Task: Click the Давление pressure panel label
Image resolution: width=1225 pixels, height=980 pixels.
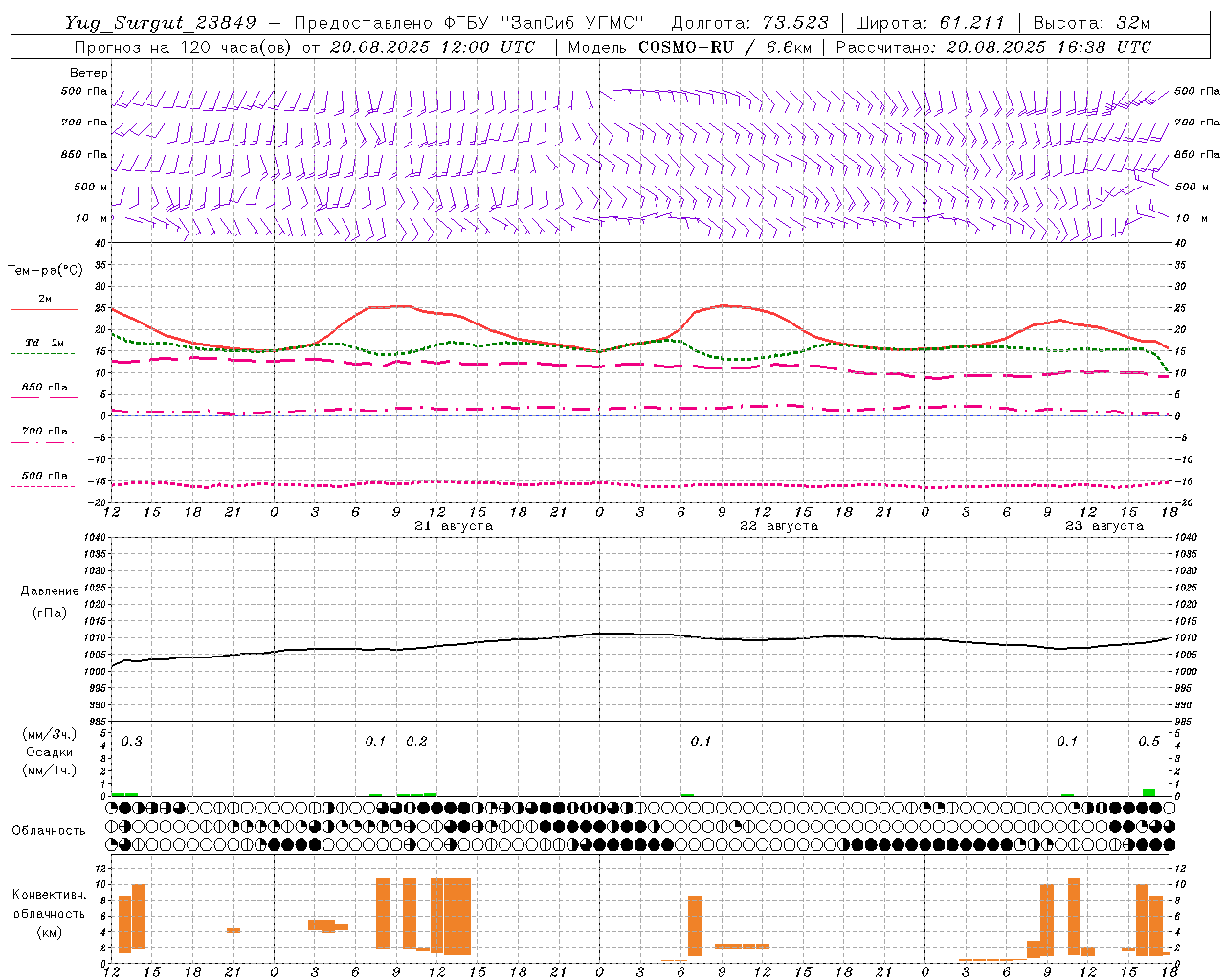Action: pos(50,591)
